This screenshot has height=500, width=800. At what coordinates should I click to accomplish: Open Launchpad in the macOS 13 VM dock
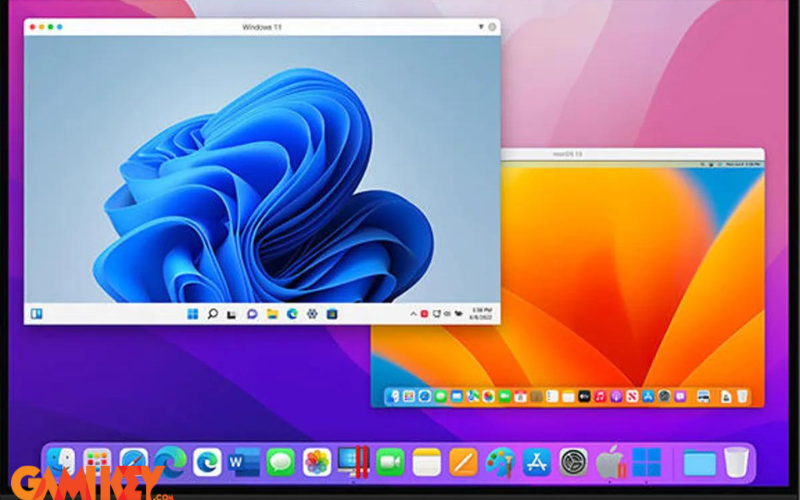point(409,396)
